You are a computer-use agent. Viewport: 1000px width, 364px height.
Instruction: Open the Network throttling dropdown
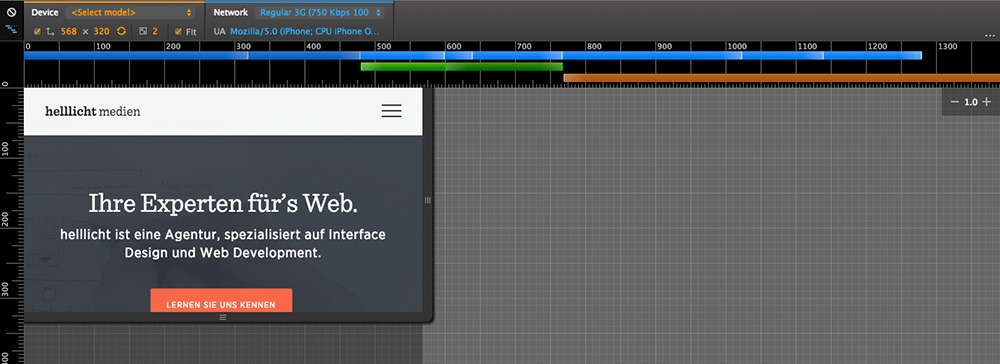319,12
